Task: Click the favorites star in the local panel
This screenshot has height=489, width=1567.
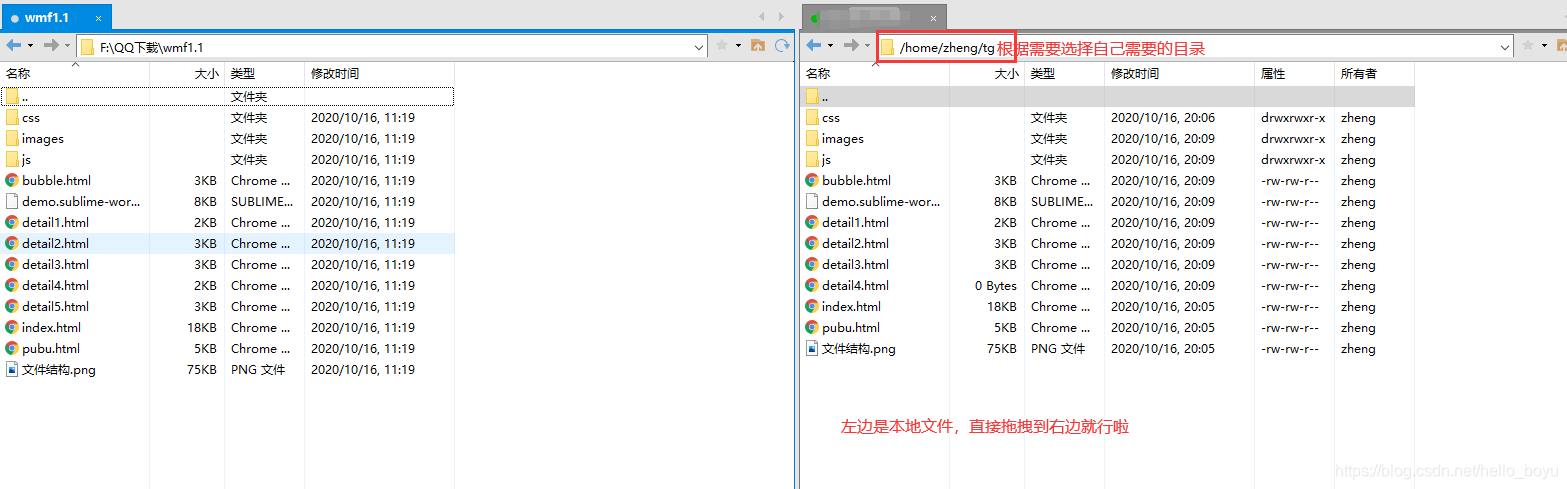Action: (722, 46)
